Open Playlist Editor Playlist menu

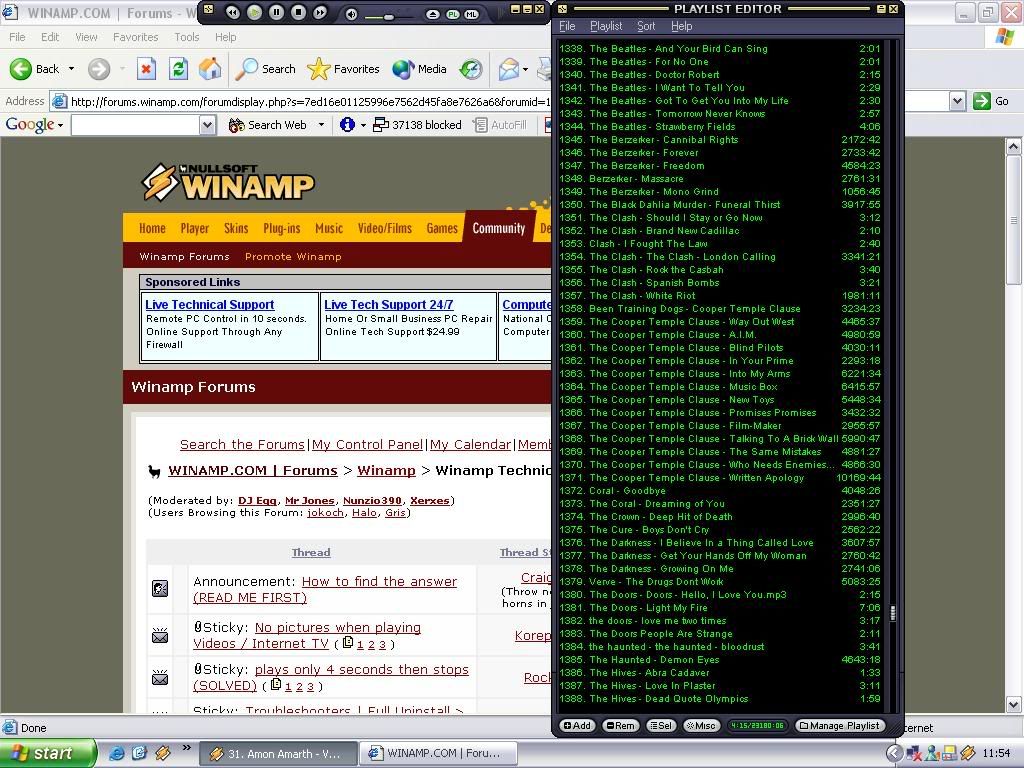pyautogui.click(x=606, y=26)
